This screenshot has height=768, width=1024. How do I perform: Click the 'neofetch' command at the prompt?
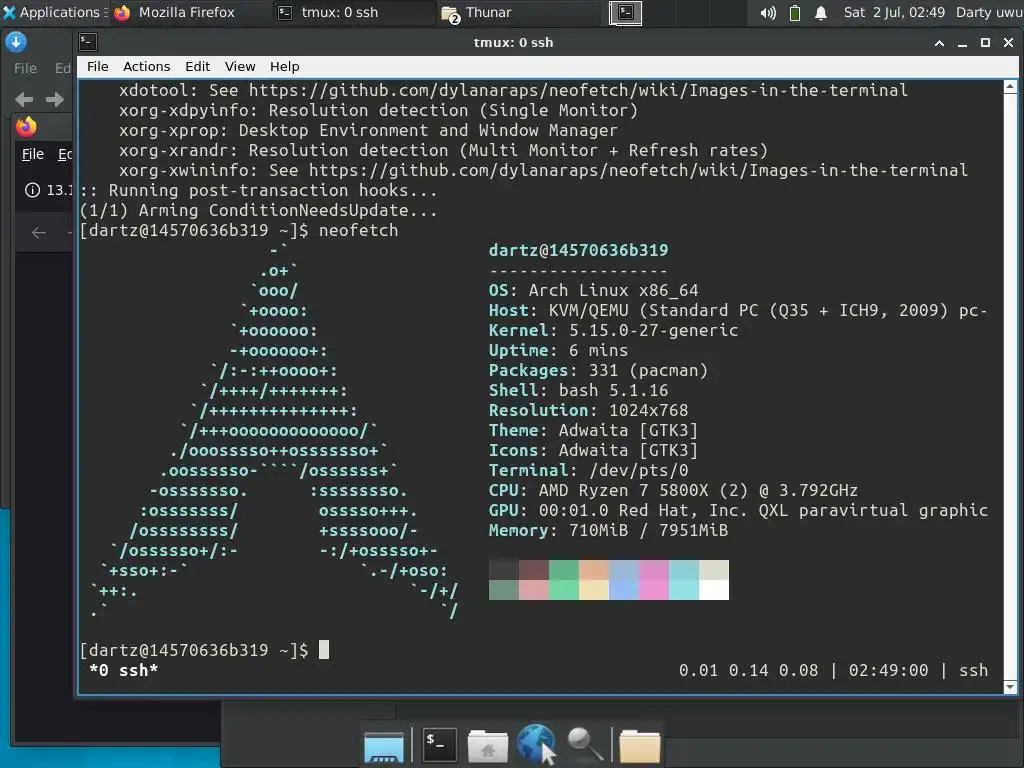(x=359, y=231)
